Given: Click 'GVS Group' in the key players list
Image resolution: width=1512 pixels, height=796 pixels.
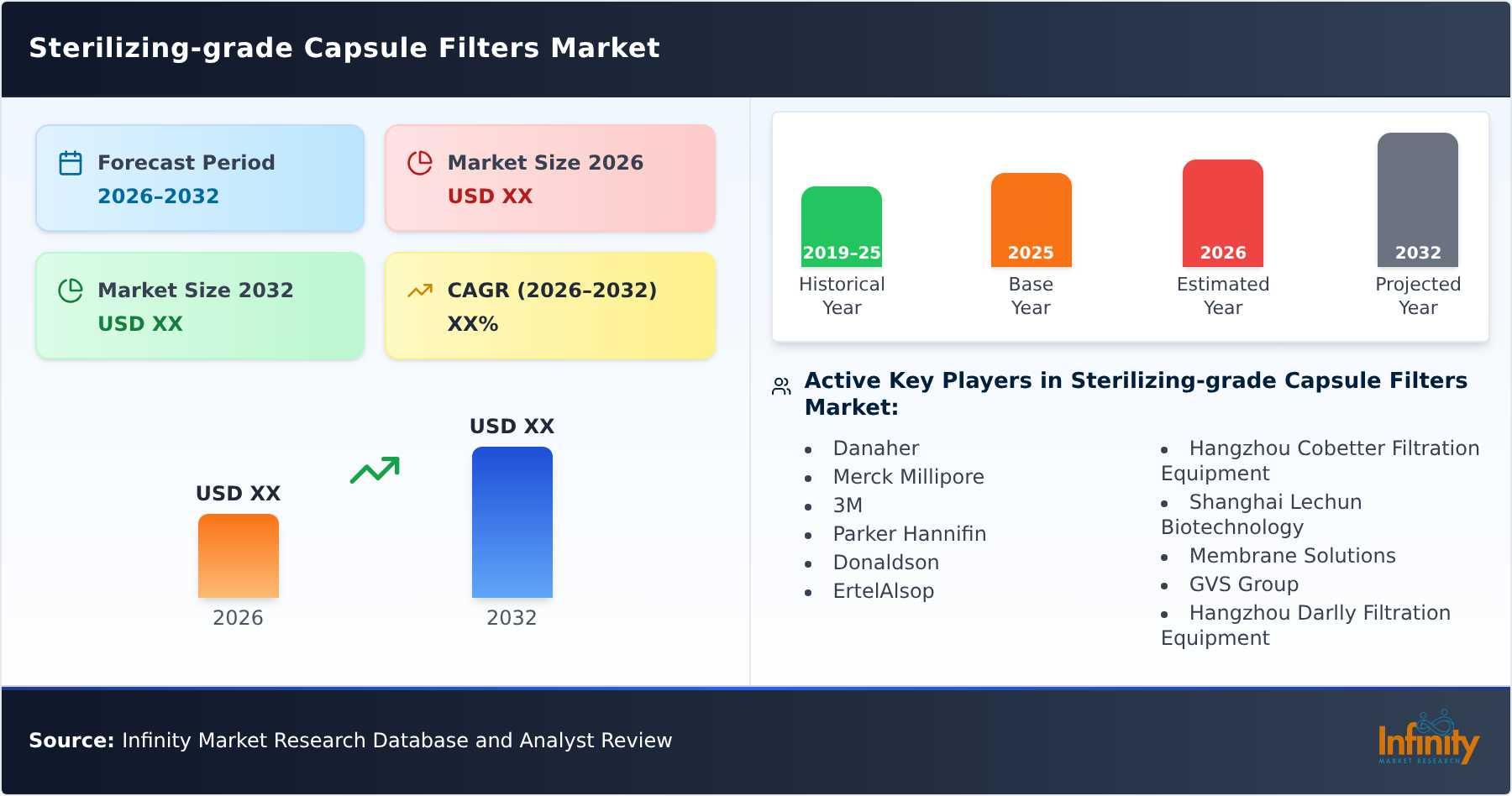Looking at the screenshot, I should tap(1244, 584).
